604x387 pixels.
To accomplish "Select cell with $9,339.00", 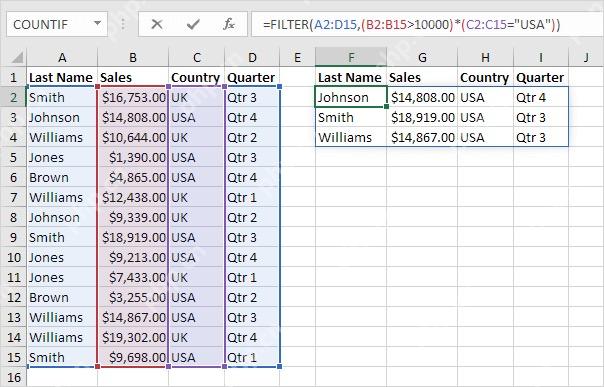I will click(133, 218).
